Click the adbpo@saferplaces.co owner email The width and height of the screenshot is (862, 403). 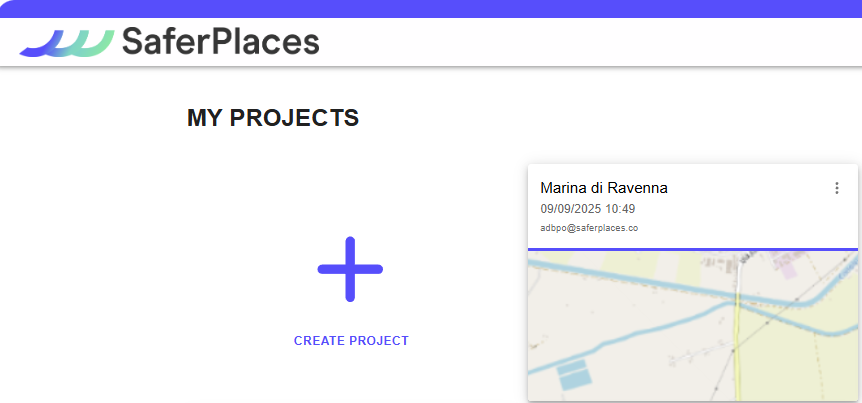point(589,228)
